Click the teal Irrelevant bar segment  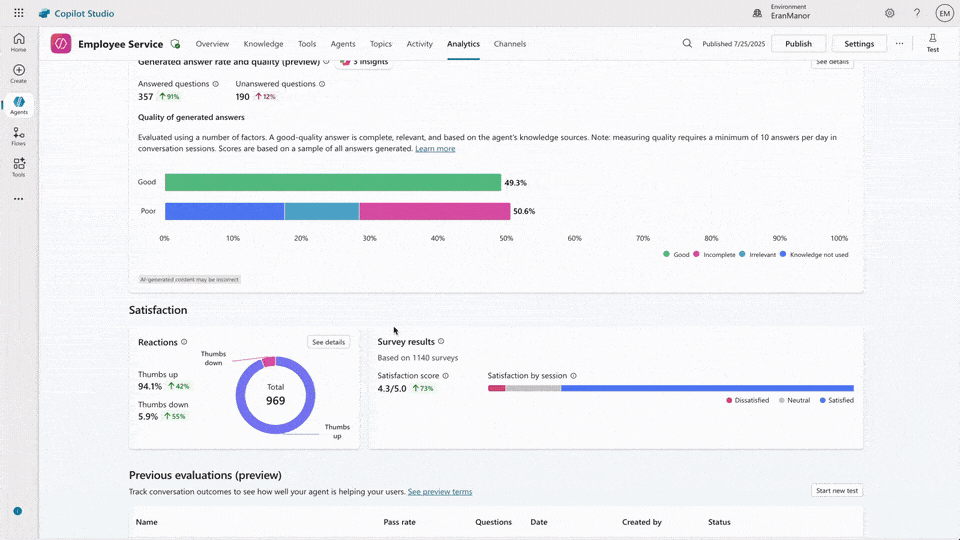(x=322, y=211)
